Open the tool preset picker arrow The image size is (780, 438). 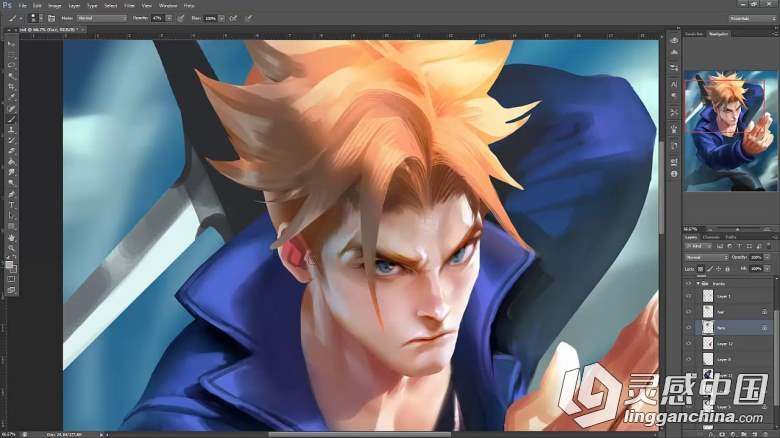[x=20, y=18]
